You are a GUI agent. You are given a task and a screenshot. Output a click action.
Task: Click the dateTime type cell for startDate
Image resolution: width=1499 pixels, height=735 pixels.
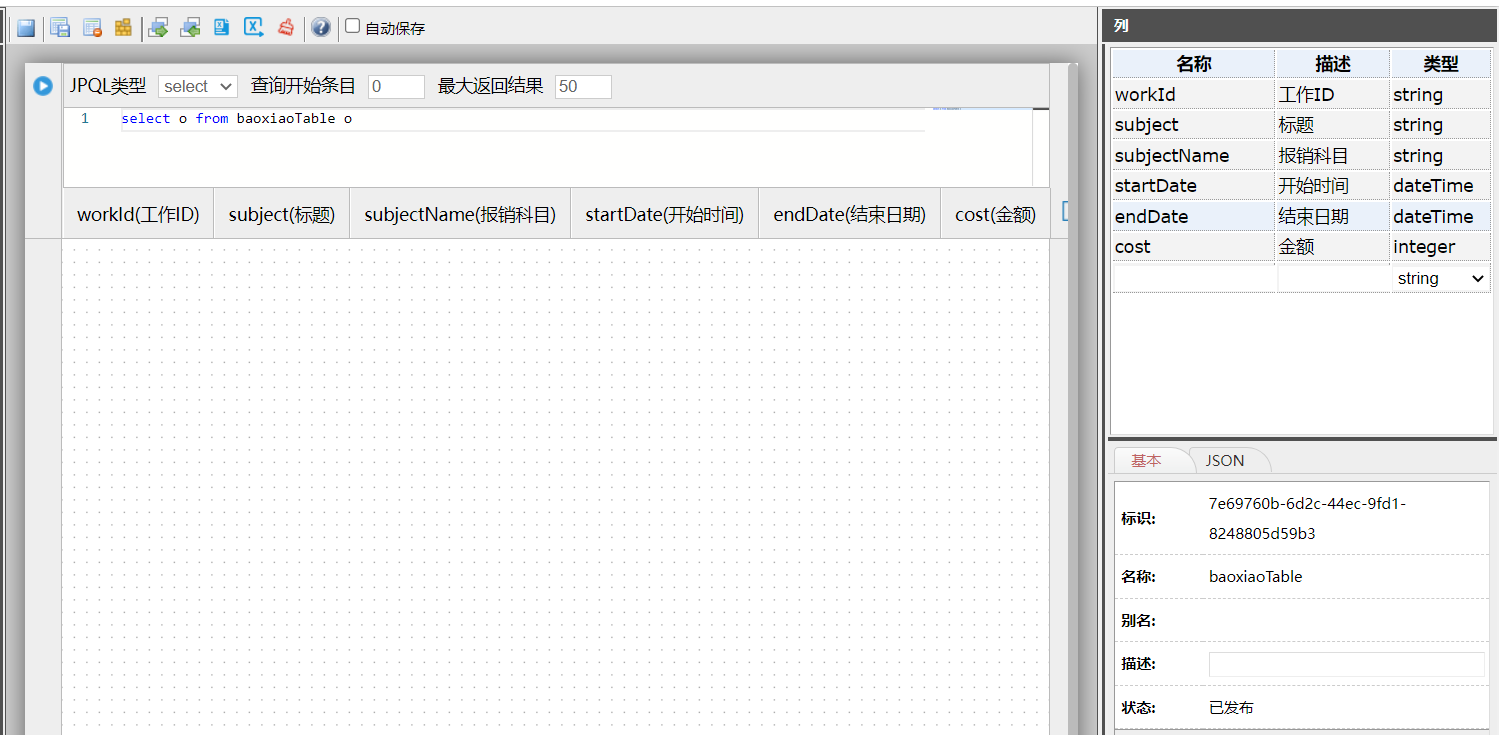point(1441,186)
